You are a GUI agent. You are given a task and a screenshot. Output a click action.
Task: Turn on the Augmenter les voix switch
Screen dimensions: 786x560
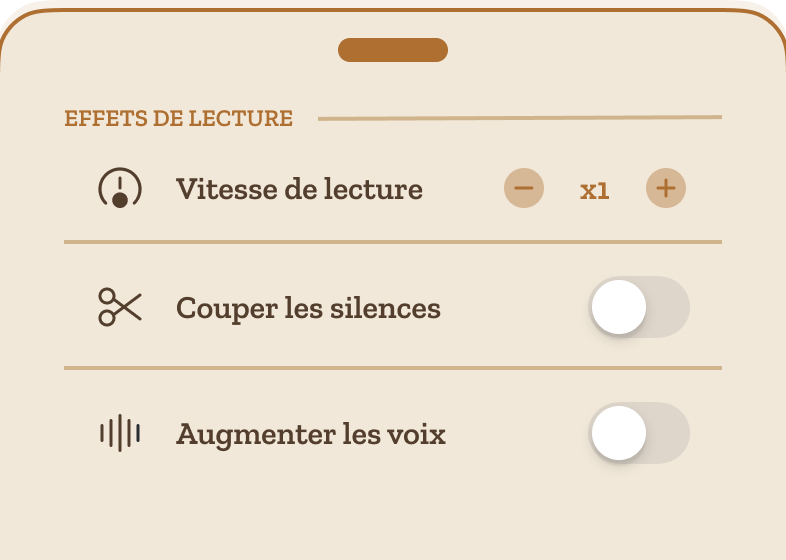(x=639, y=433)
